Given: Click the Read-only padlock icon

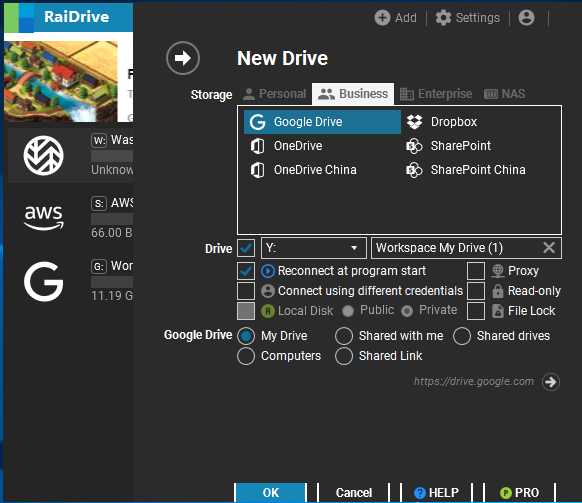Looking at the screenshot, I should click(x=497, y=291).
